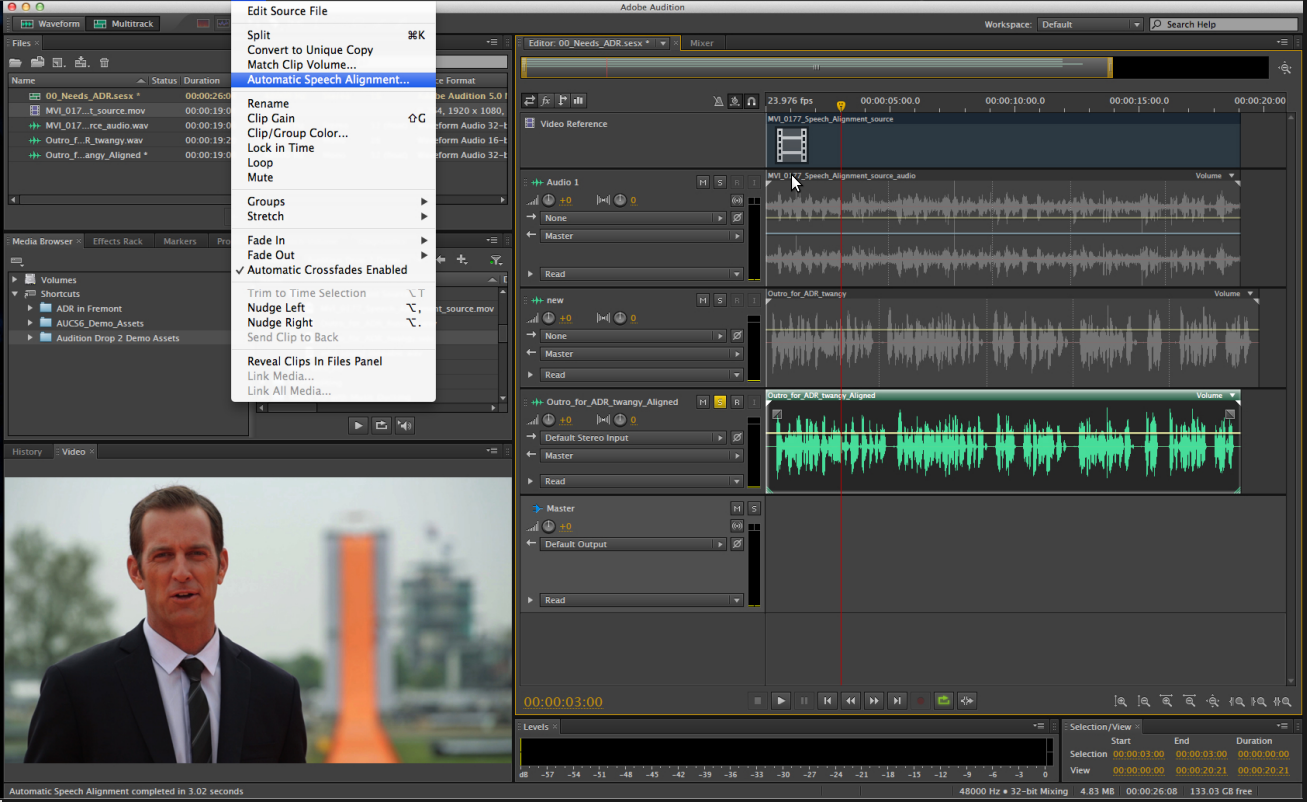Click Files panel preview play button
This screenshot has width=1307, height=802.
coord(358,425)
